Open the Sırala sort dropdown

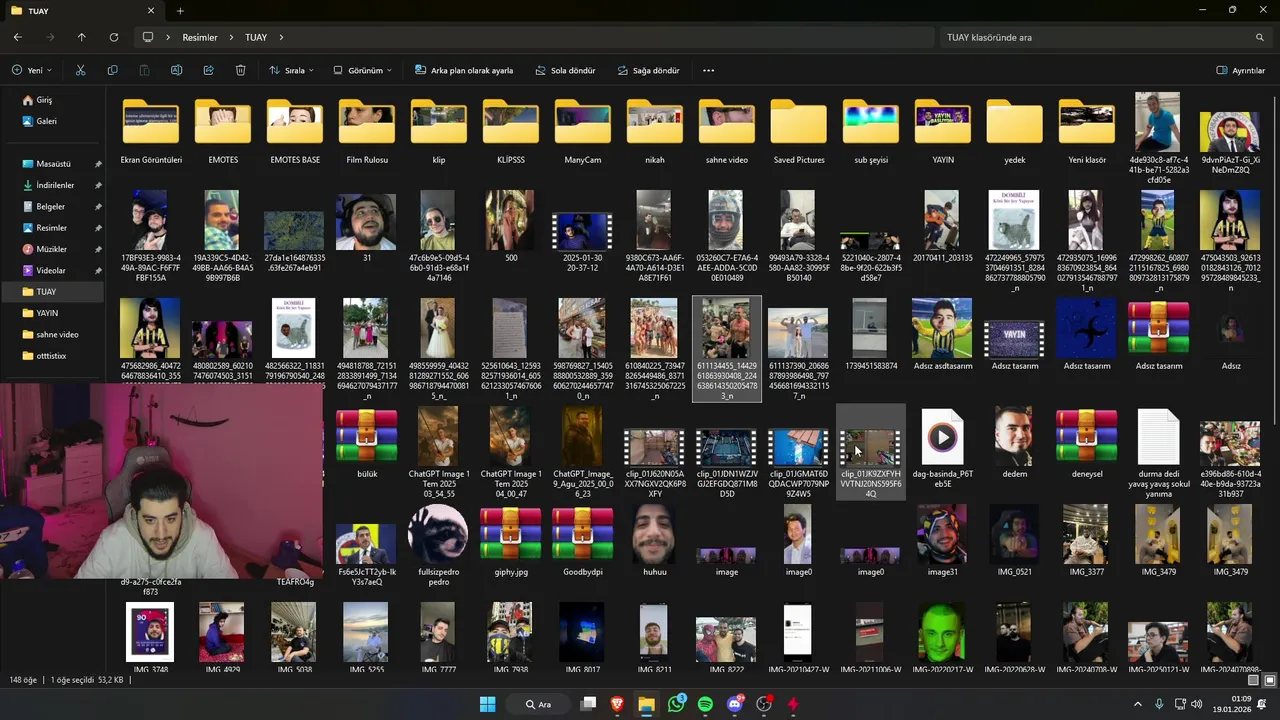[291, 71]
